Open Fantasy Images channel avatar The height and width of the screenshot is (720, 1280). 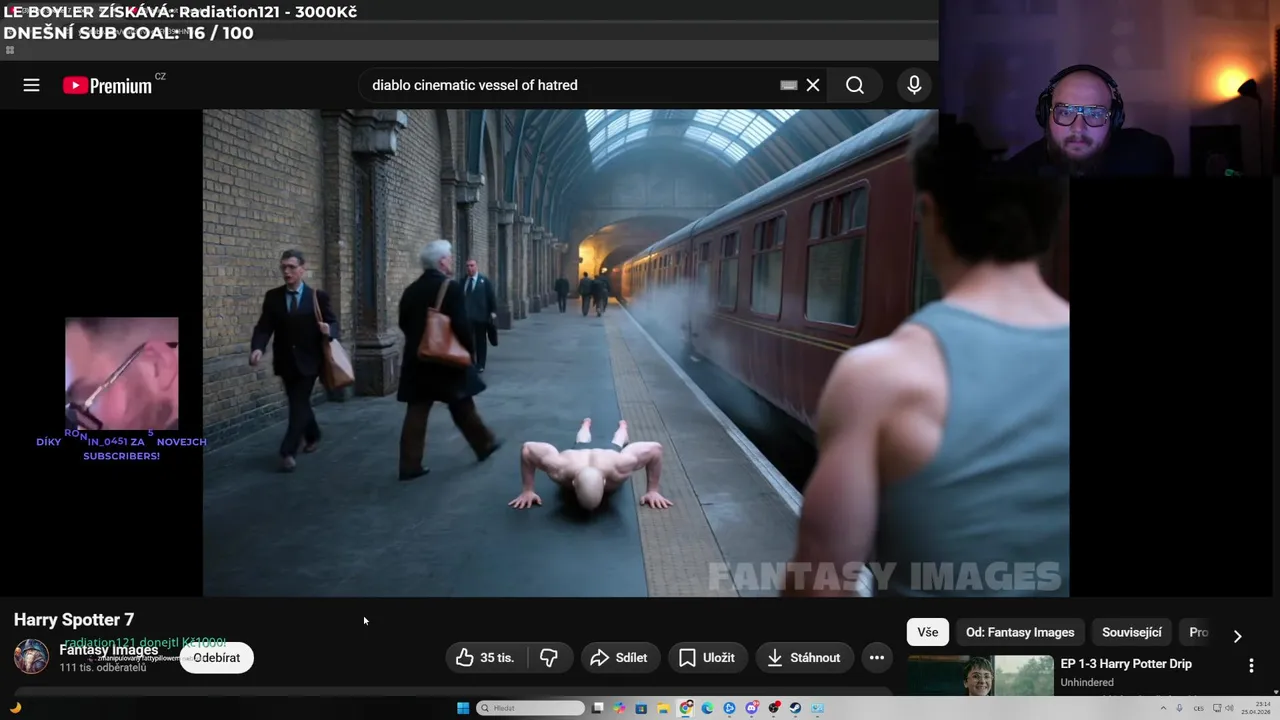[31, 657]
